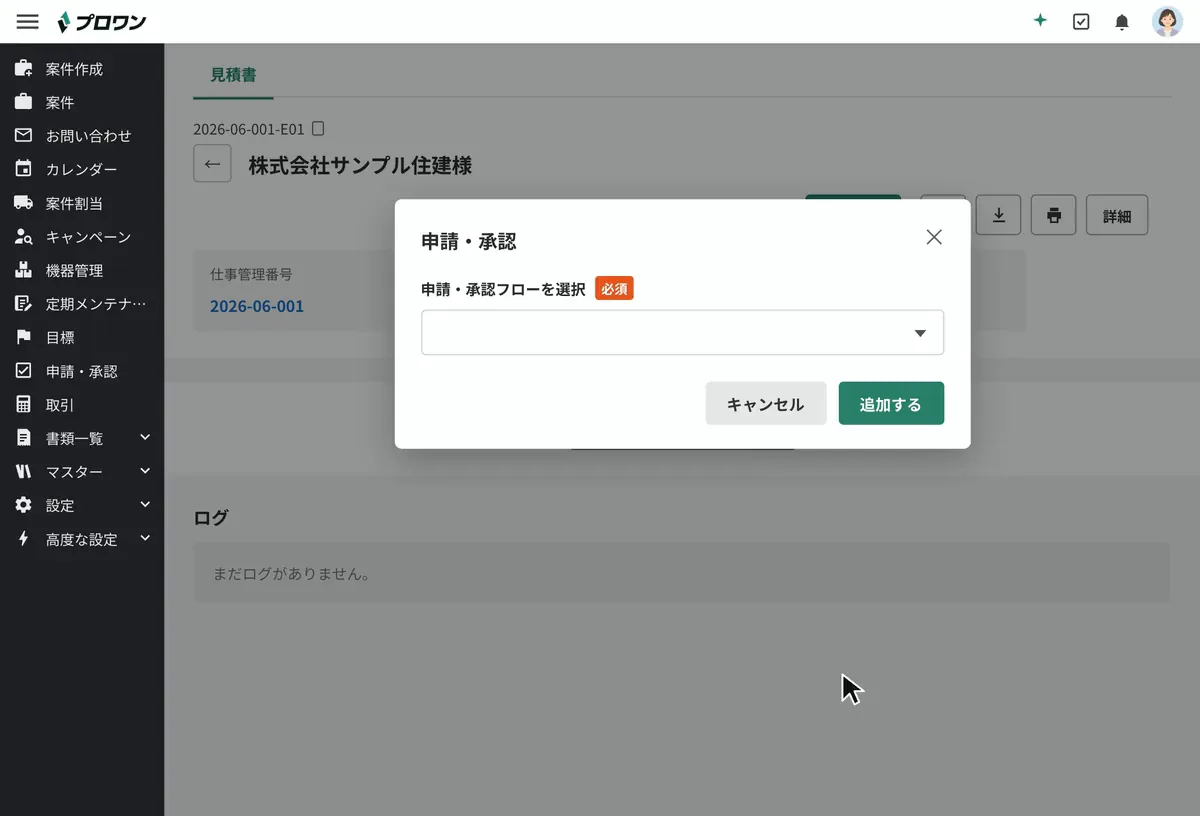Click the 案件 briefcase icon
The image size is (1200, 816).
[x=23, y=102]
